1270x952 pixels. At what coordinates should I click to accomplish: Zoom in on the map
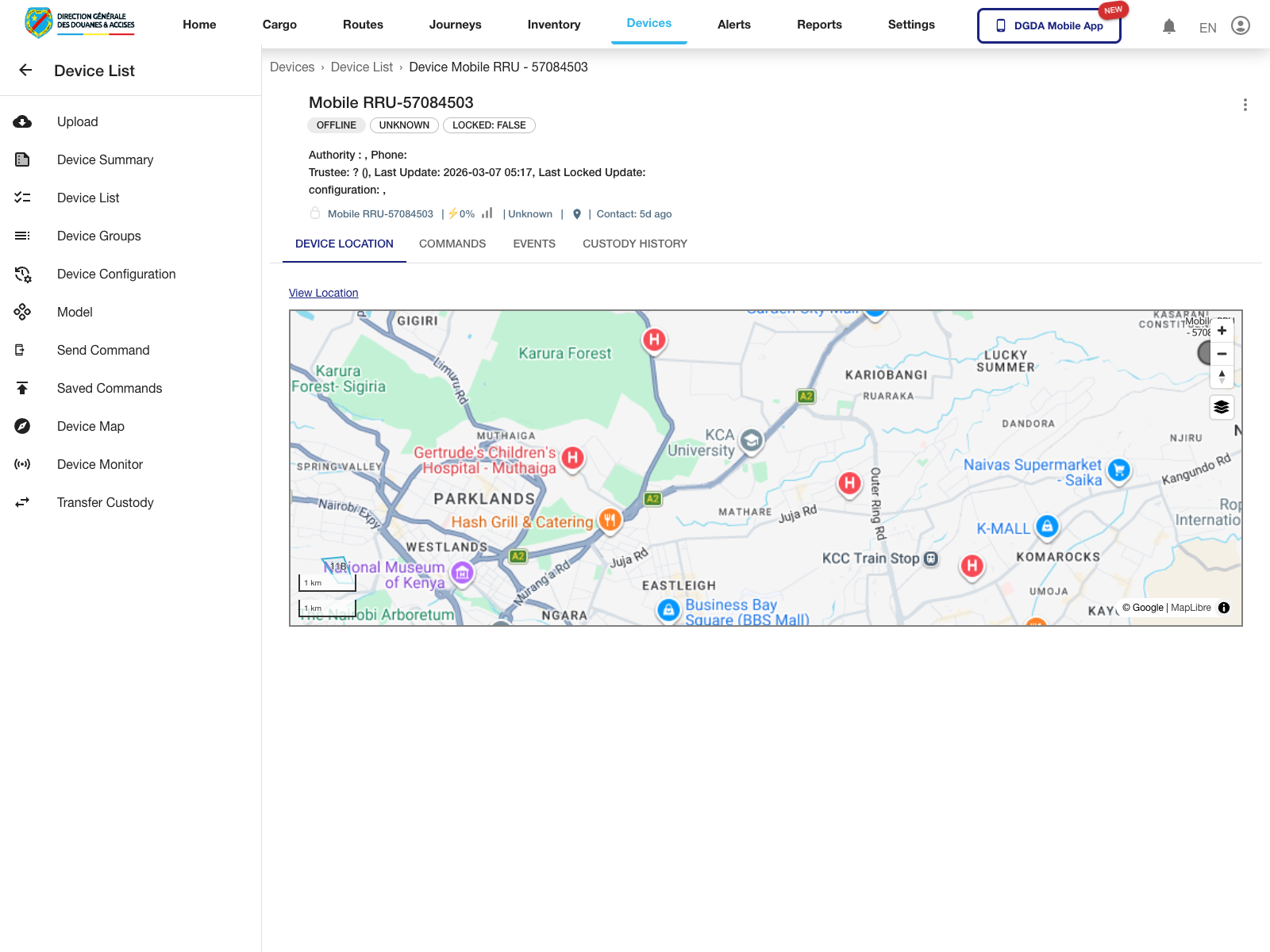pyautogui.click(x=1222, y=331)
